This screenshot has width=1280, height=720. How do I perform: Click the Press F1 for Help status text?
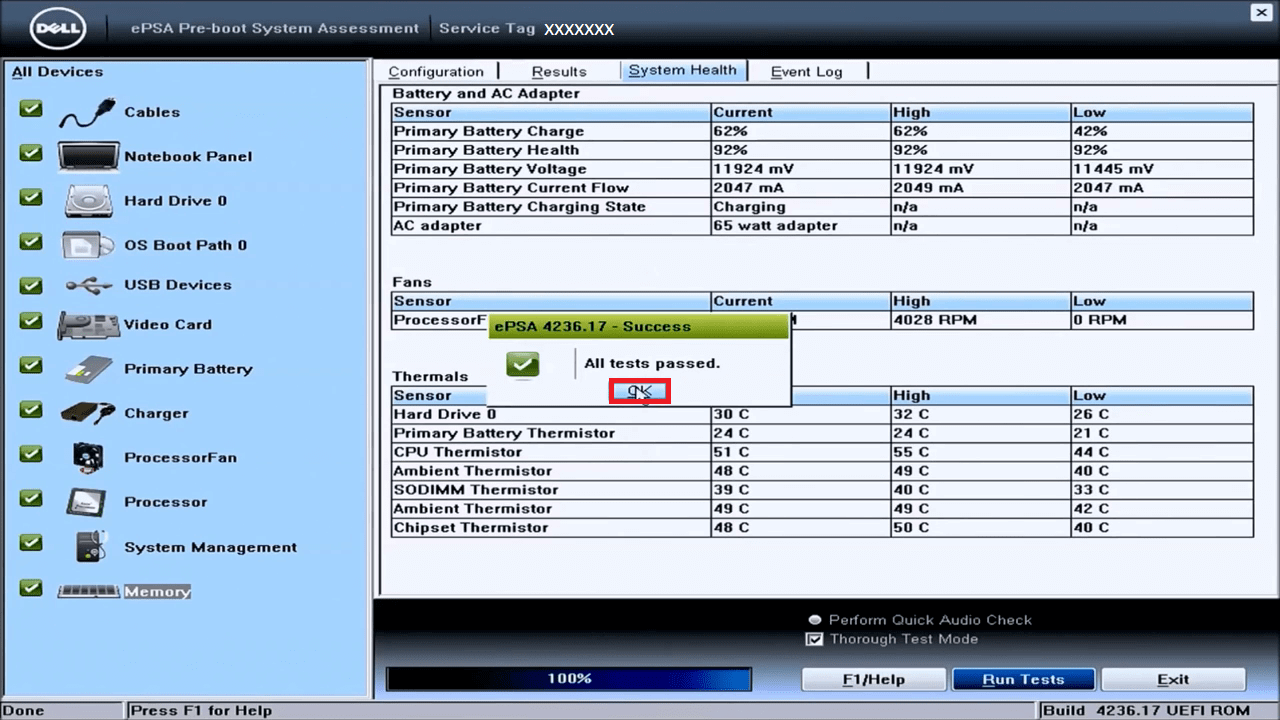point(201,710)
